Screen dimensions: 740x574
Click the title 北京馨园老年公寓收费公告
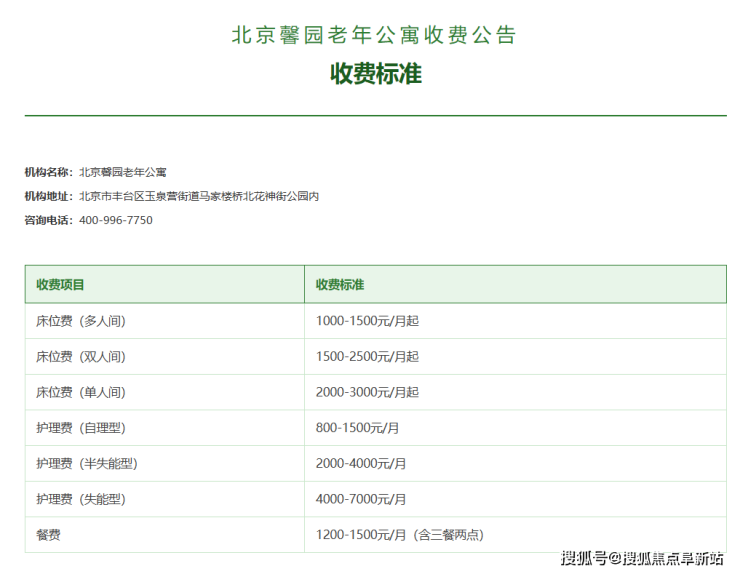click(x=374, y=35)
